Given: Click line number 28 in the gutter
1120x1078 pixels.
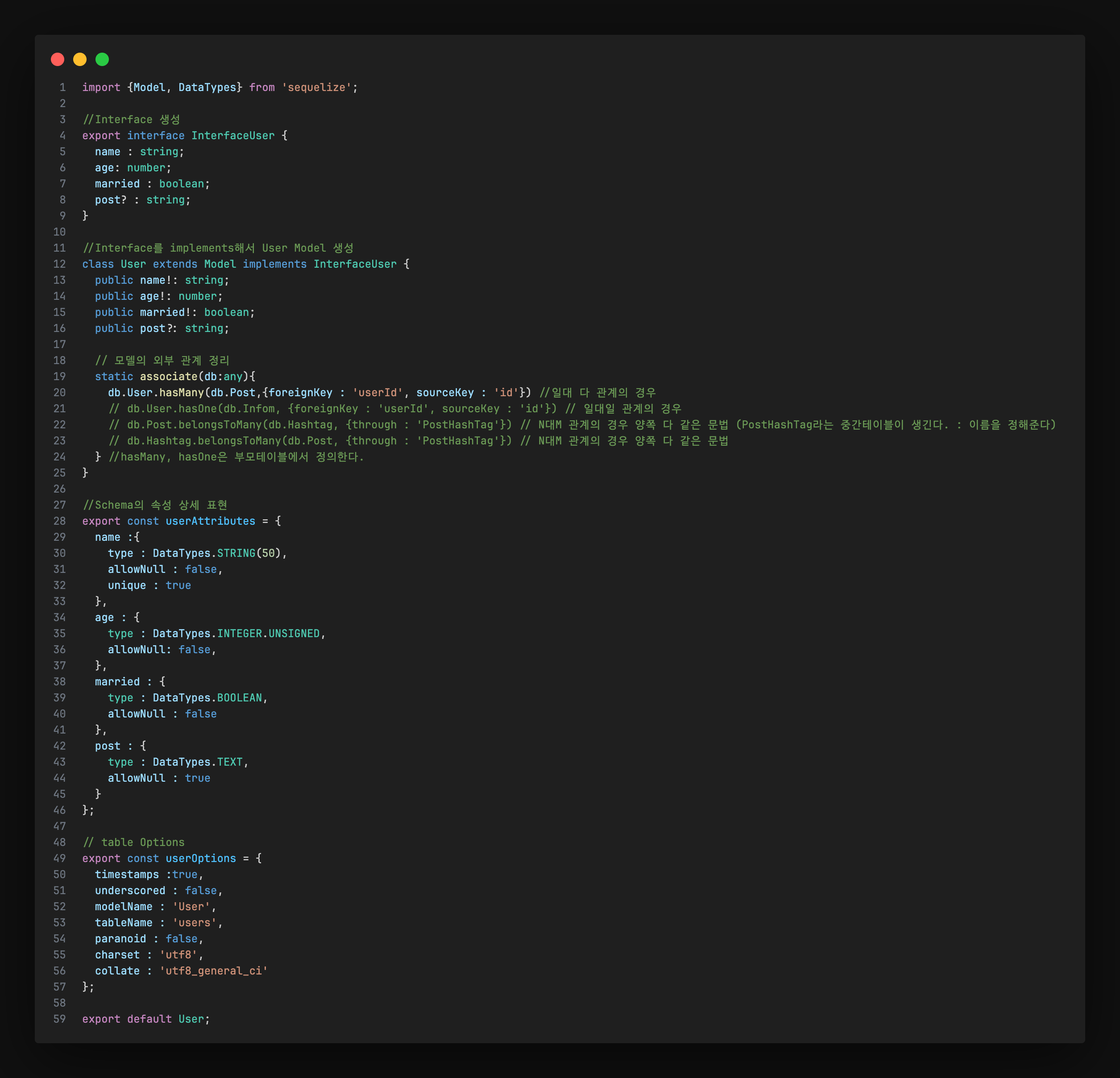Looking at the screenshot, I should pos(59,521).
